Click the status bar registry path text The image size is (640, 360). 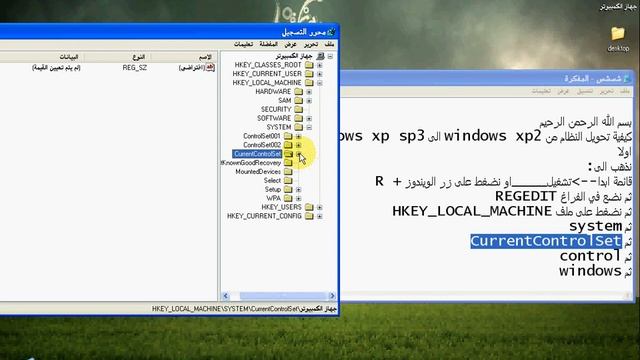(244, 309)
